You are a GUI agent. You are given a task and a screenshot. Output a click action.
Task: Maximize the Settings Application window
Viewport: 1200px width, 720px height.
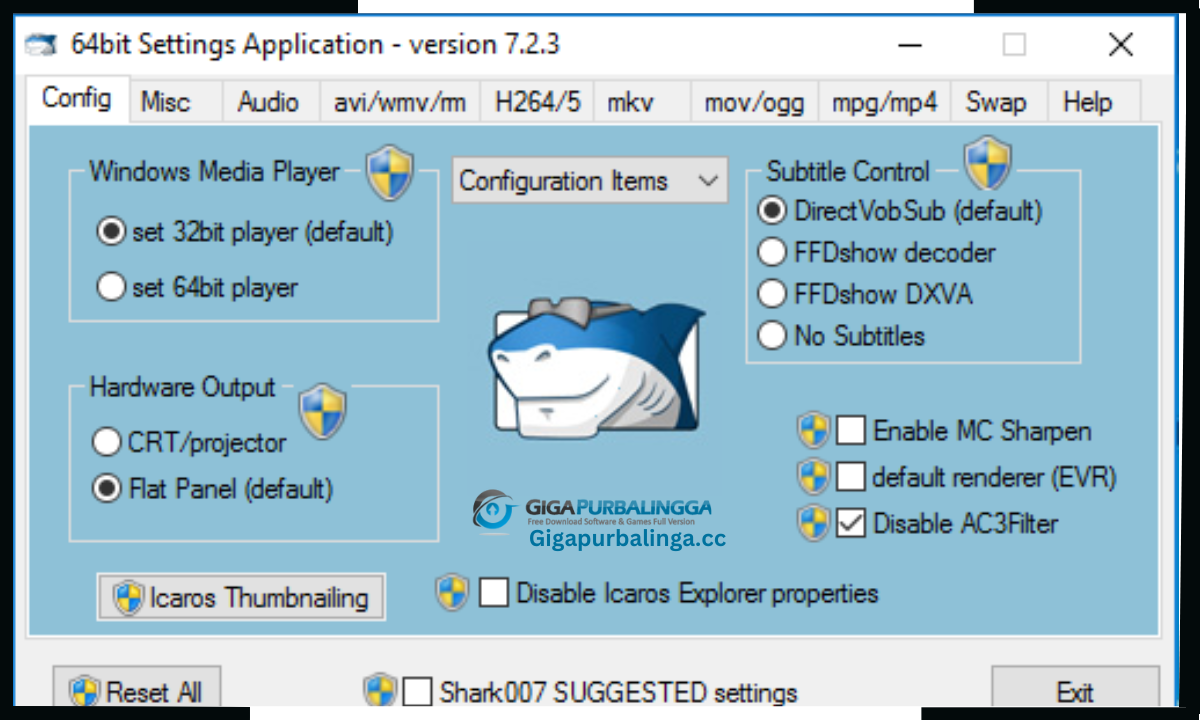[x=1015, y=45]
